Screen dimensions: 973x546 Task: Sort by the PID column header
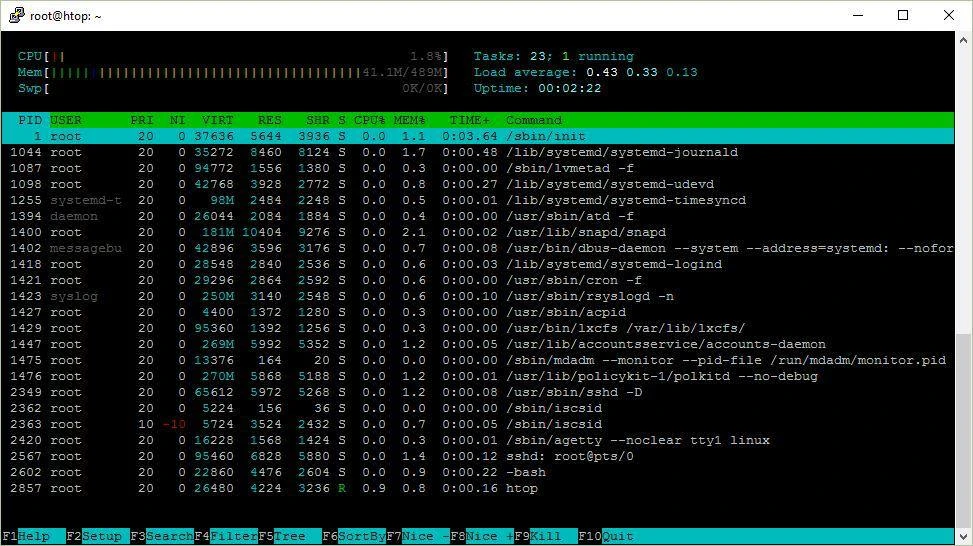click(x=30, y=120)
